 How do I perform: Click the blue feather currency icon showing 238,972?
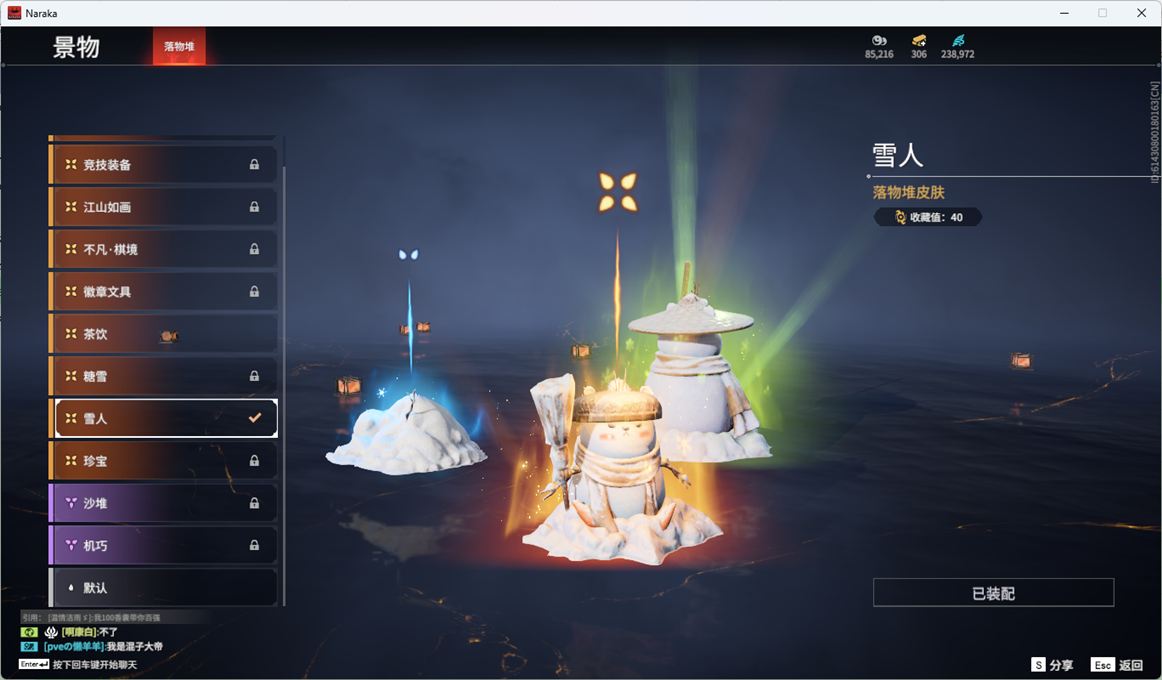coord(958,40)
